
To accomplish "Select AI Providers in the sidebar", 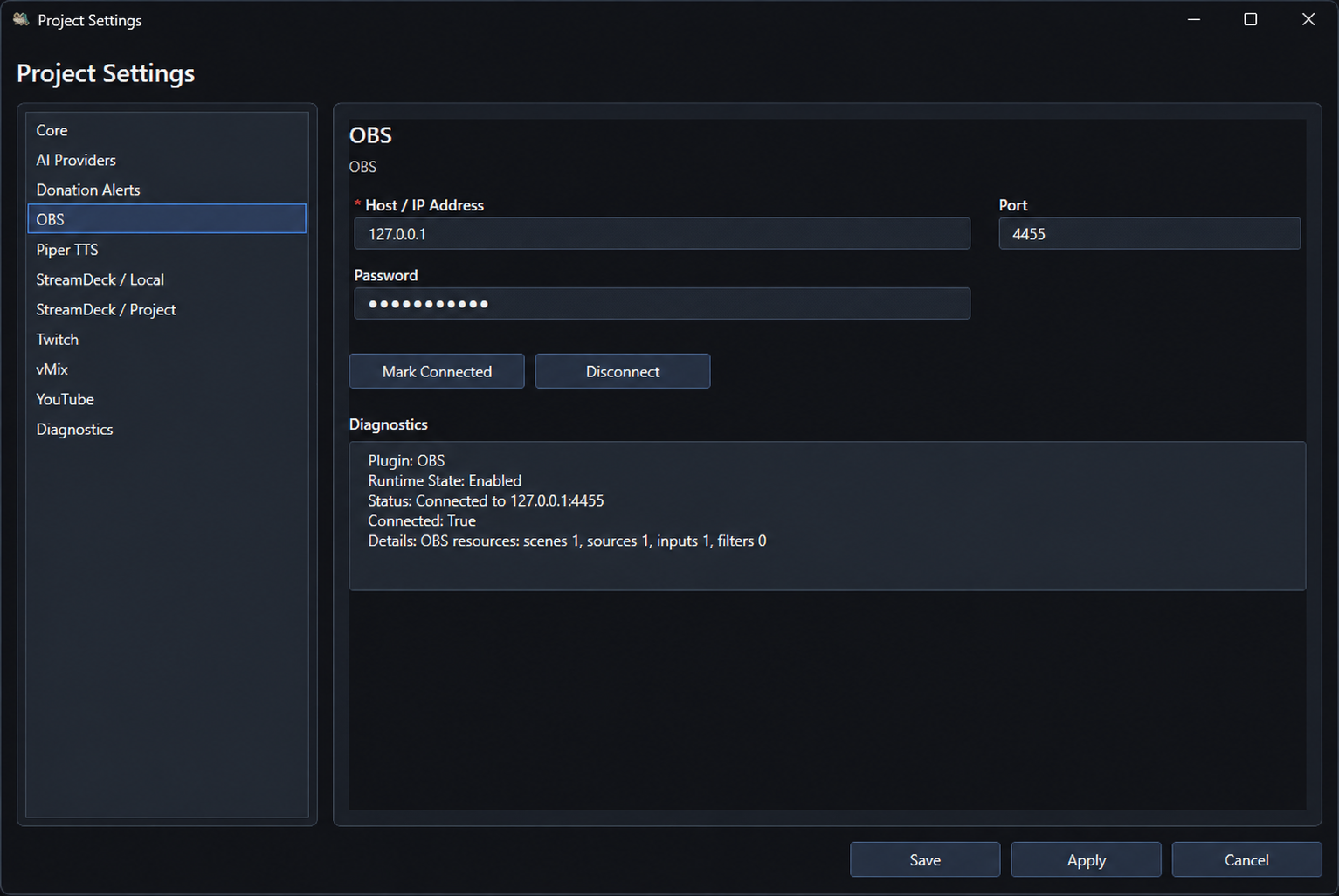I will pyautogui.click(x=167, y=160).
